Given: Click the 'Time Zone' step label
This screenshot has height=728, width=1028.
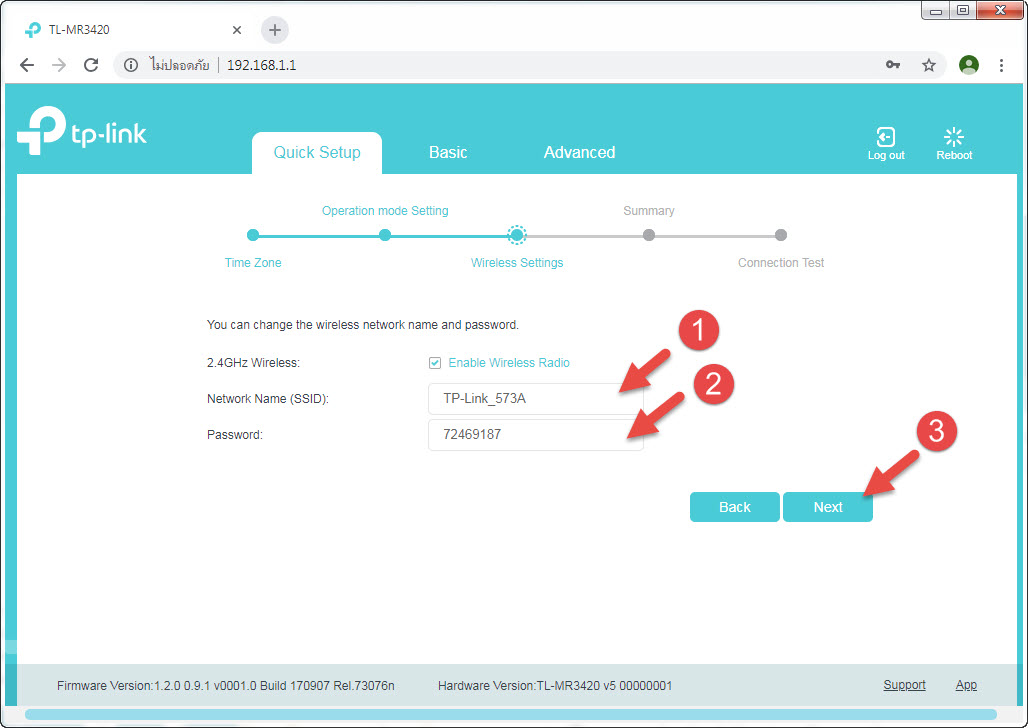Looking at the screenshot, I should click(252, 262).
